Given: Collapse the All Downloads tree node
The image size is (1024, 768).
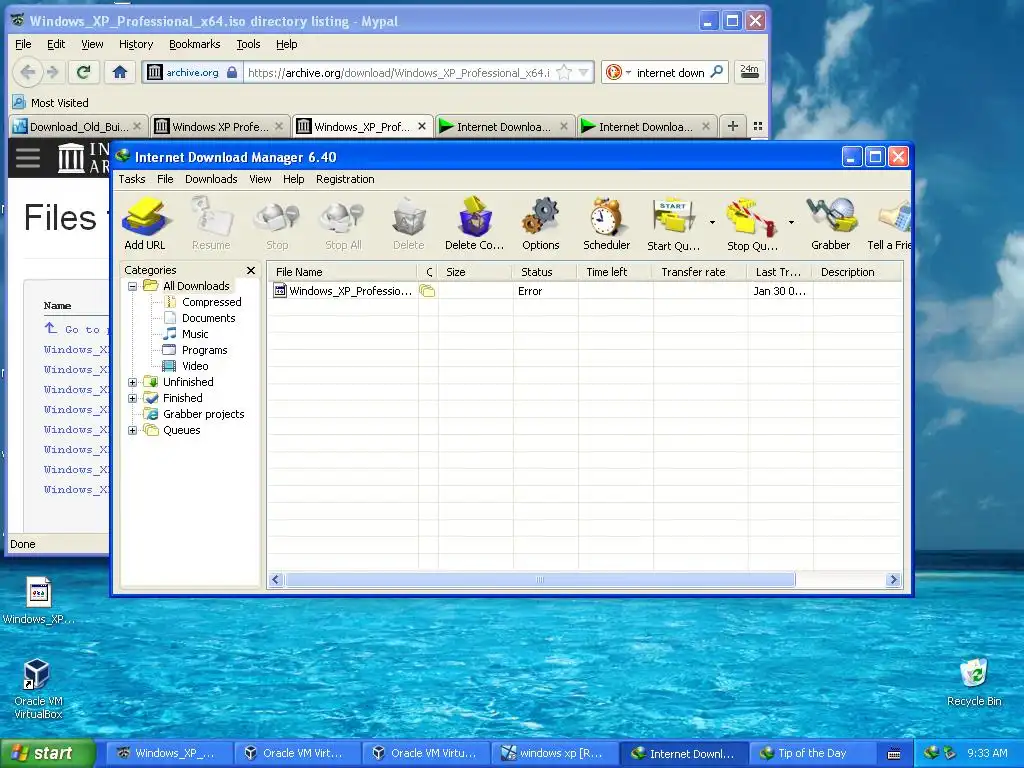Looking at the screenshot, I should point(133,286).
